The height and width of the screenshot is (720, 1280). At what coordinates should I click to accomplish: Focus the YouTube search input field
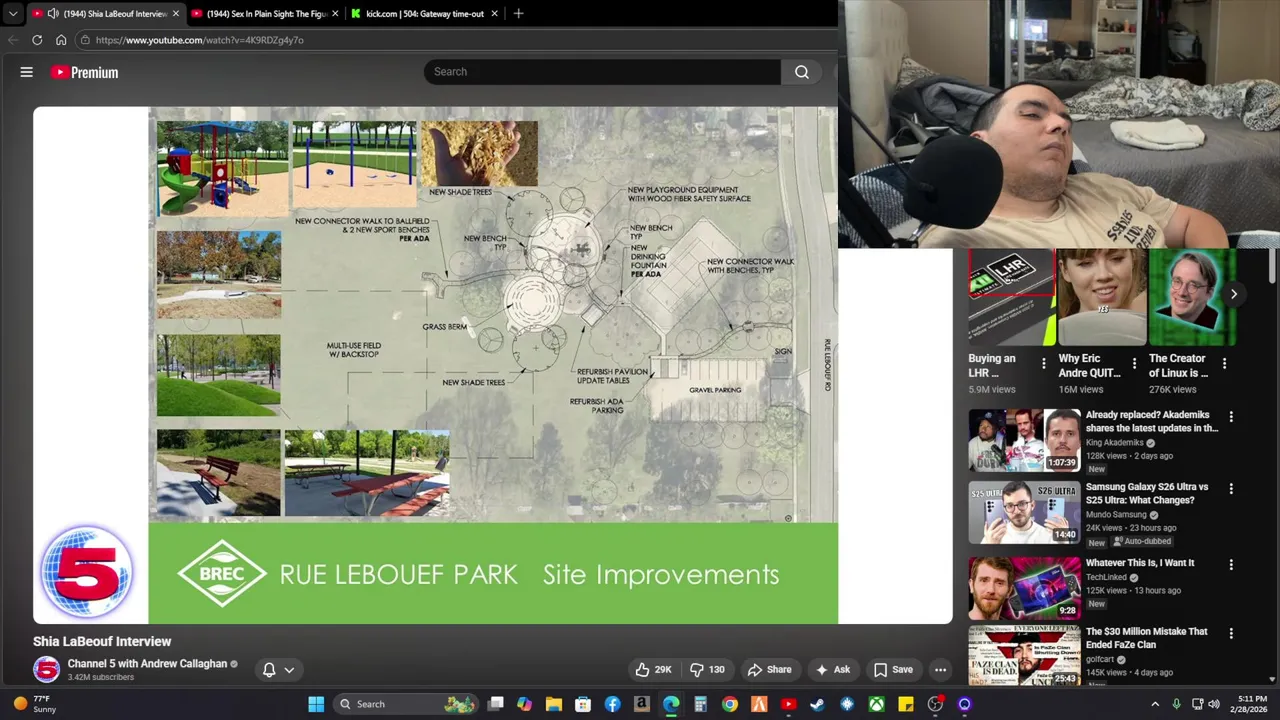(x=602, y=72)
